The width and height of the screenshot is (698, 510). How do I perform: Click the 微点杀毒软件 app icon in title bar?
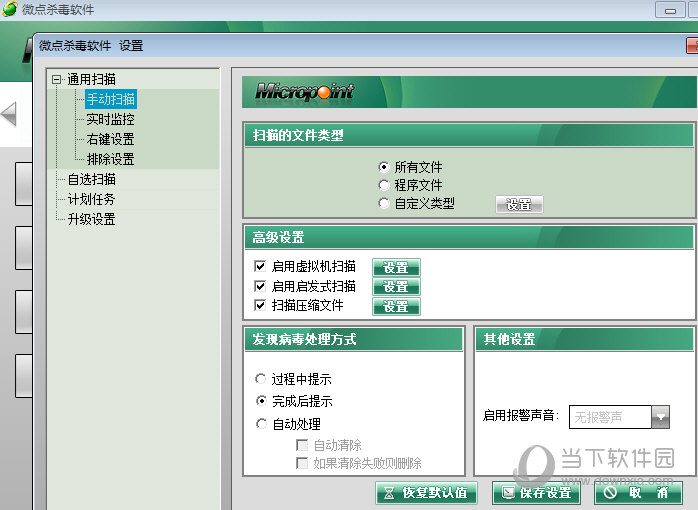[x=10, y=9]
